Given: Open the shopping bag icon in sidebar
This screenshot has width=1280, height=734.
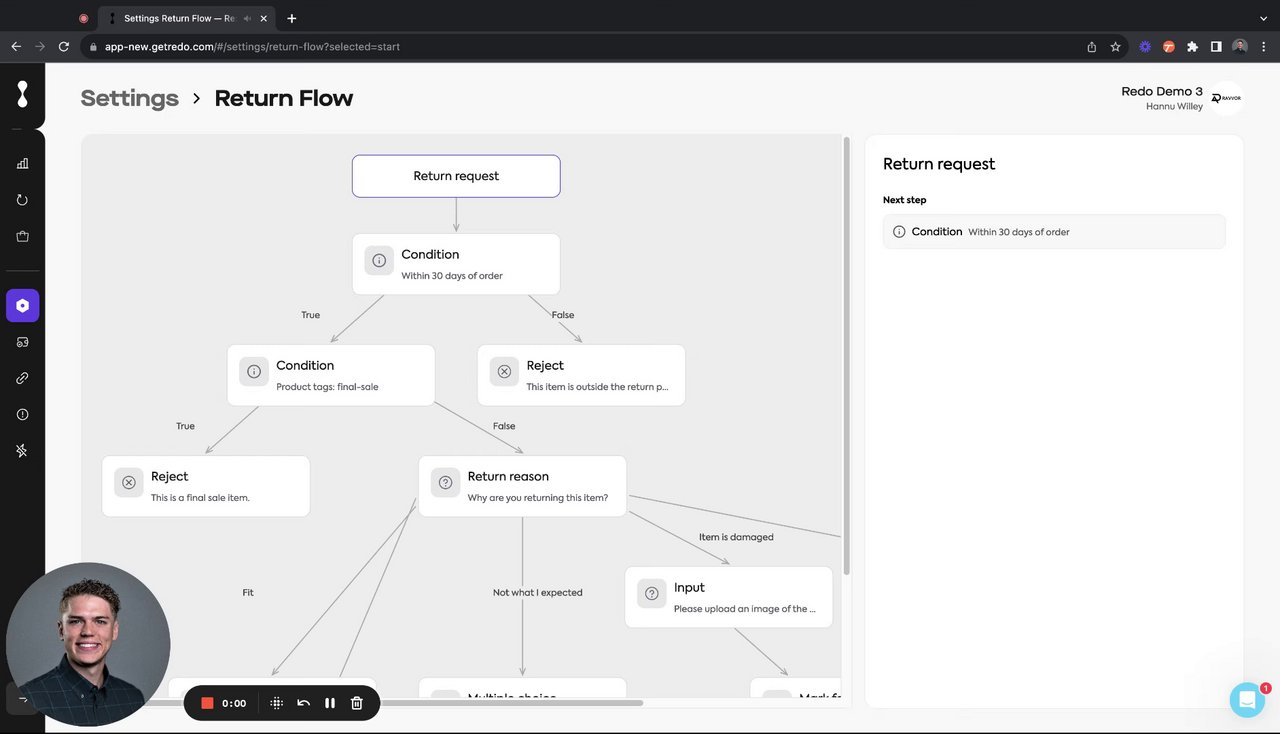Looking at the screenshot, I should (x=22, y=237).
